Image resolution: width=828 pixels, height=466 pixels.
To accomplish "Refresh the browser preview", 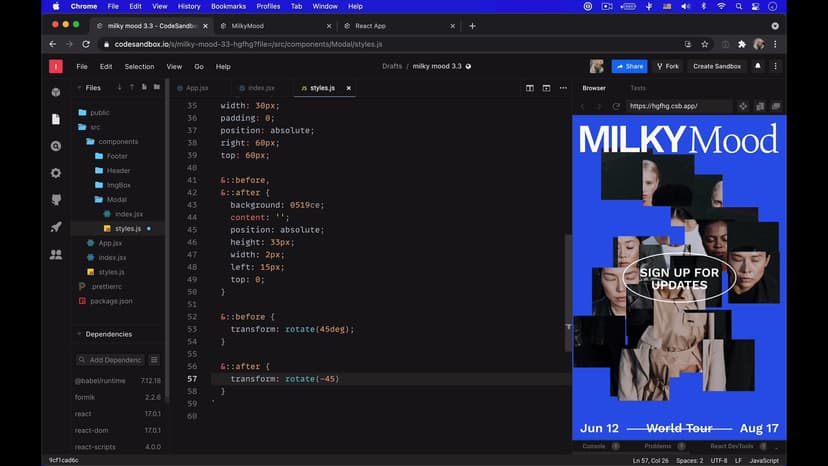I will (x=616, y=106).
